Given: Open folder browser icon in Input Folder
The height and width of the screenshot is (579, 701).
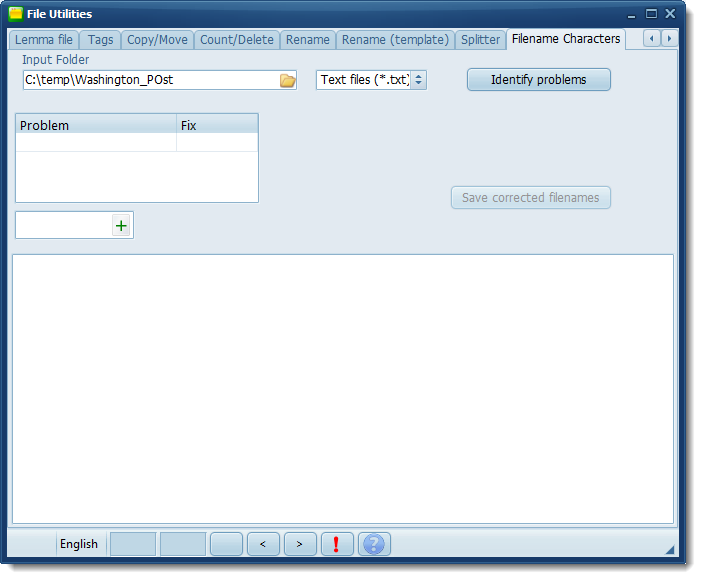Looking at the screenshot, I should (x=287, y=80).
